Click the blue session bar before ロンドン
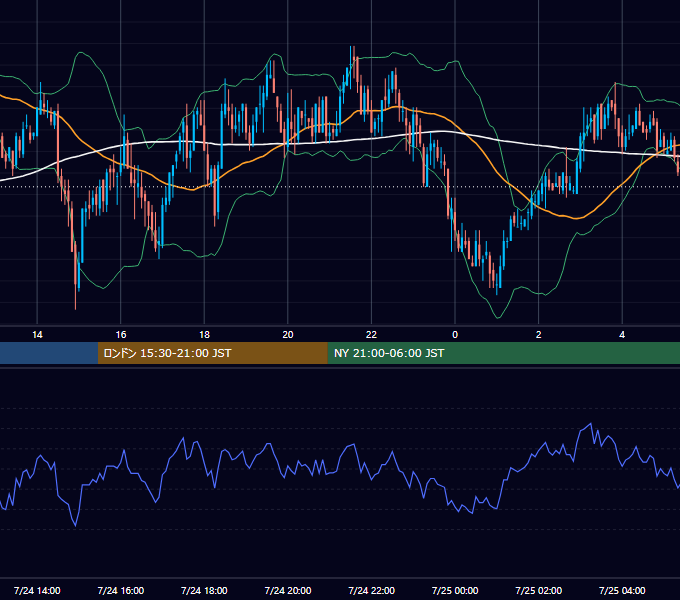Screen dimensions: 680x600 pos(49,353)
